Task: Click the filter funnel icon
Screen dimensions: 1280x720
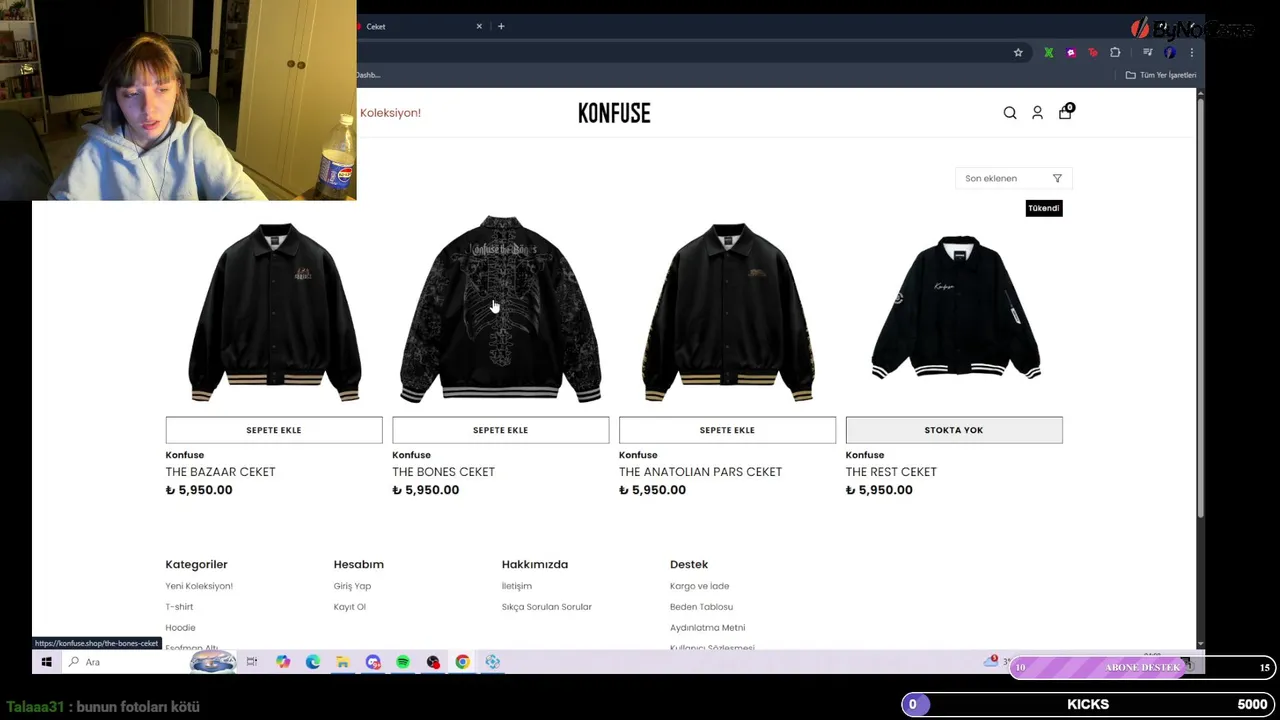Action: point(1057,178)
